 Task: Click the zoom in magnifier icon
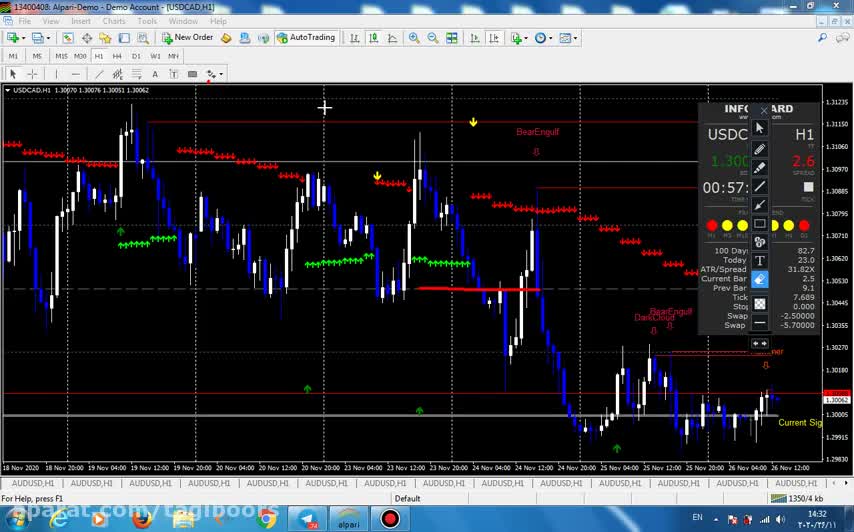point(414,38)
